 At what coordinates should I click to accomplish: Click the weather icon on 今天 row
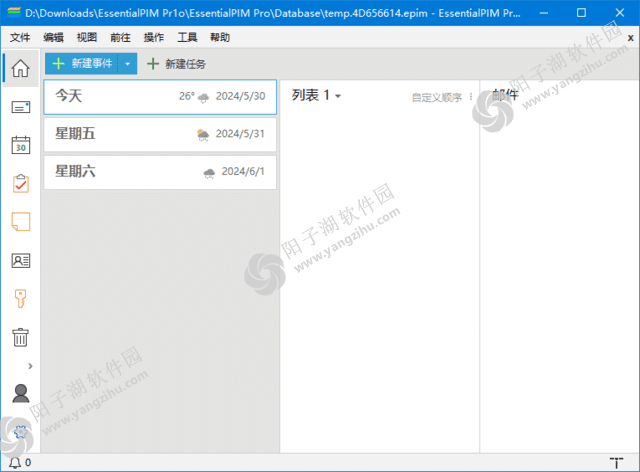(203, 98)
